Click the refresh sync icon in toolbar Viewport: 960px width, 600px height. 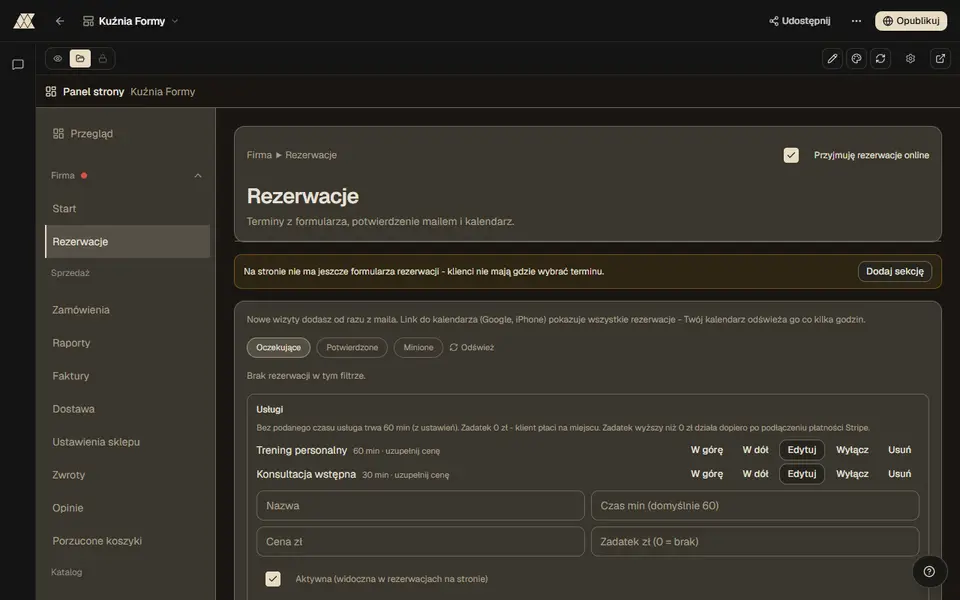pyautogui.click(x=880, y=59)
